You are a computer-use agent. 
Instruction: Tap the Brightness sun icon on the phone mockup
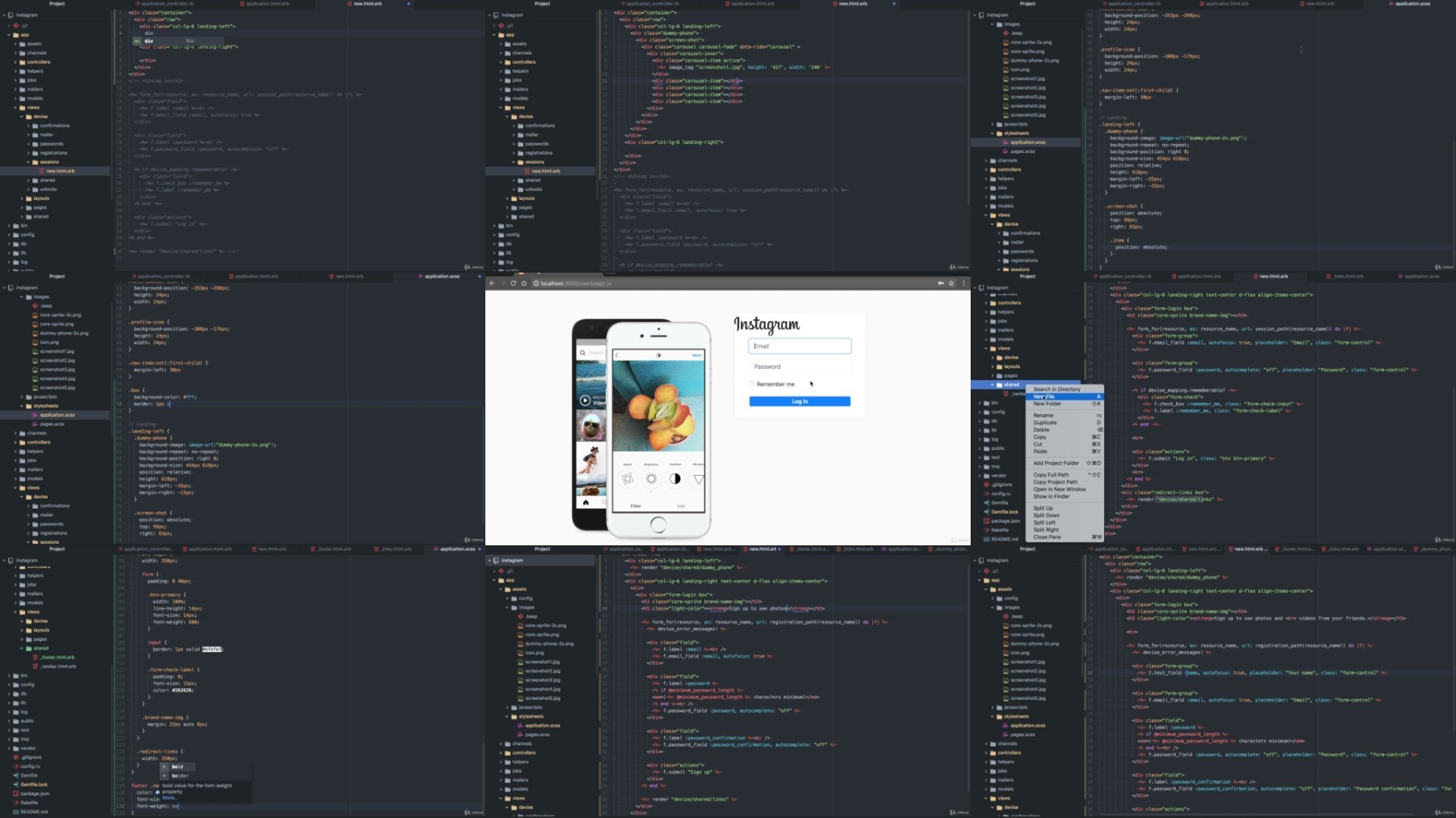[x=651, y=479]
